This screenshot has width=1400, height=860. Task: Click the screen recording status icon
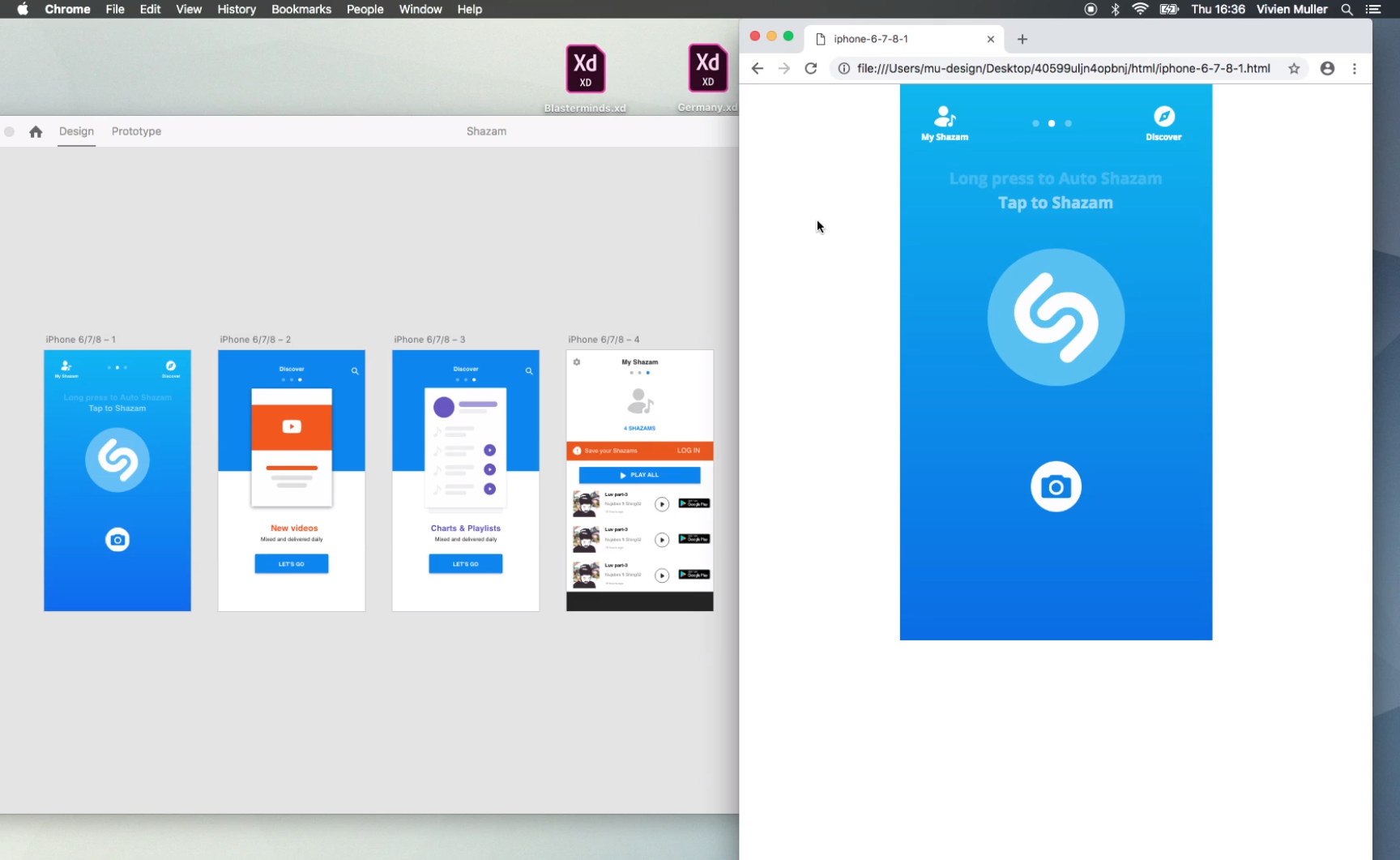[1091, 9]
